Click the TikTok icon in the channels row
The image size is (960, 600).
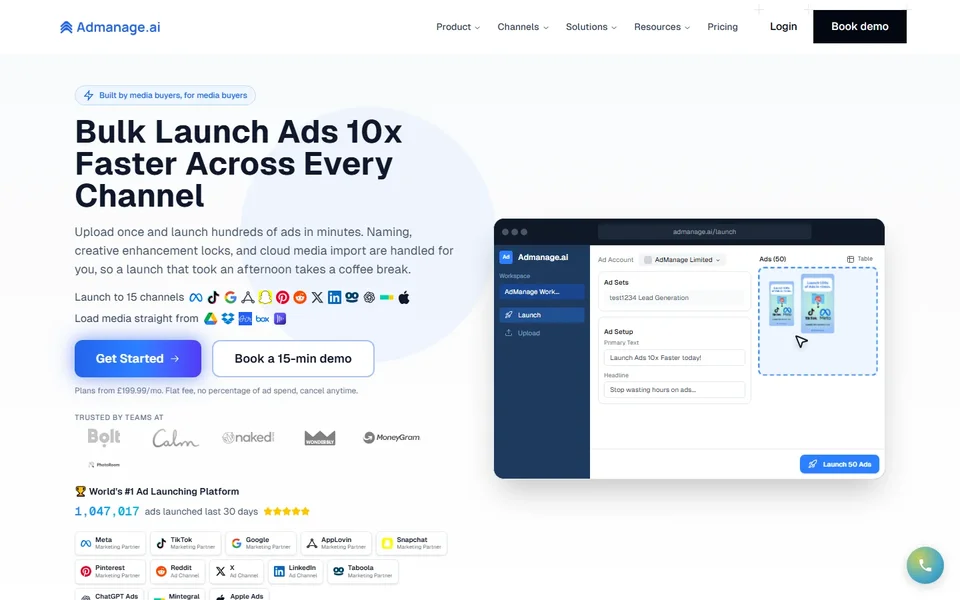[213, 298]
